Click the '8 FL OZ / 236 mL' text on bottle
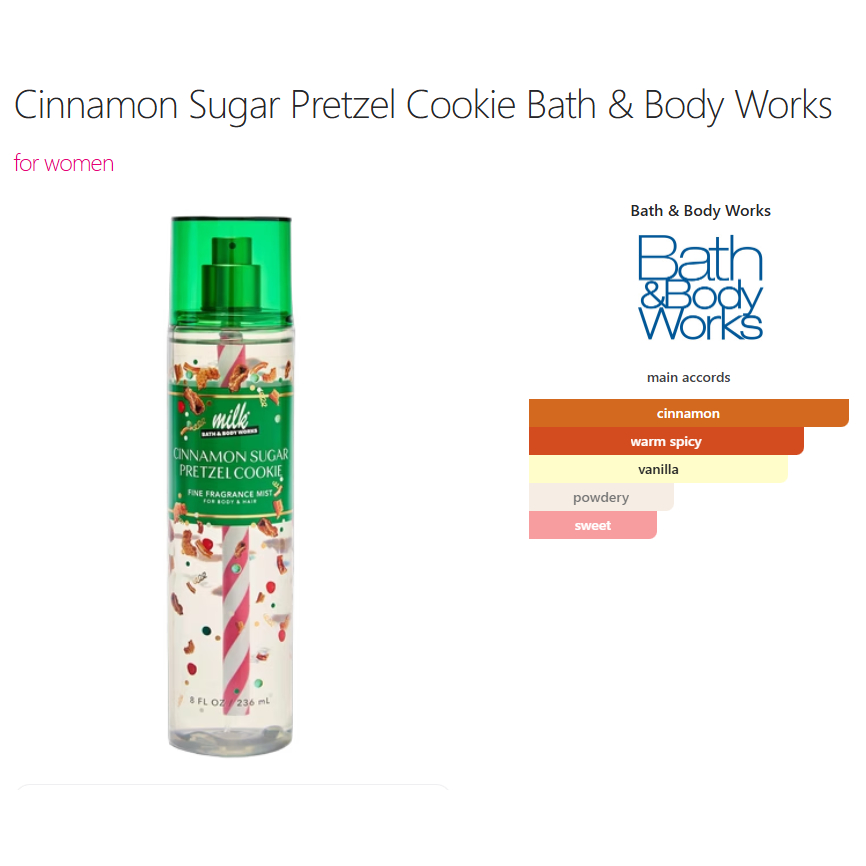Screen dimensions: 866x866 (x=230, y=701)
